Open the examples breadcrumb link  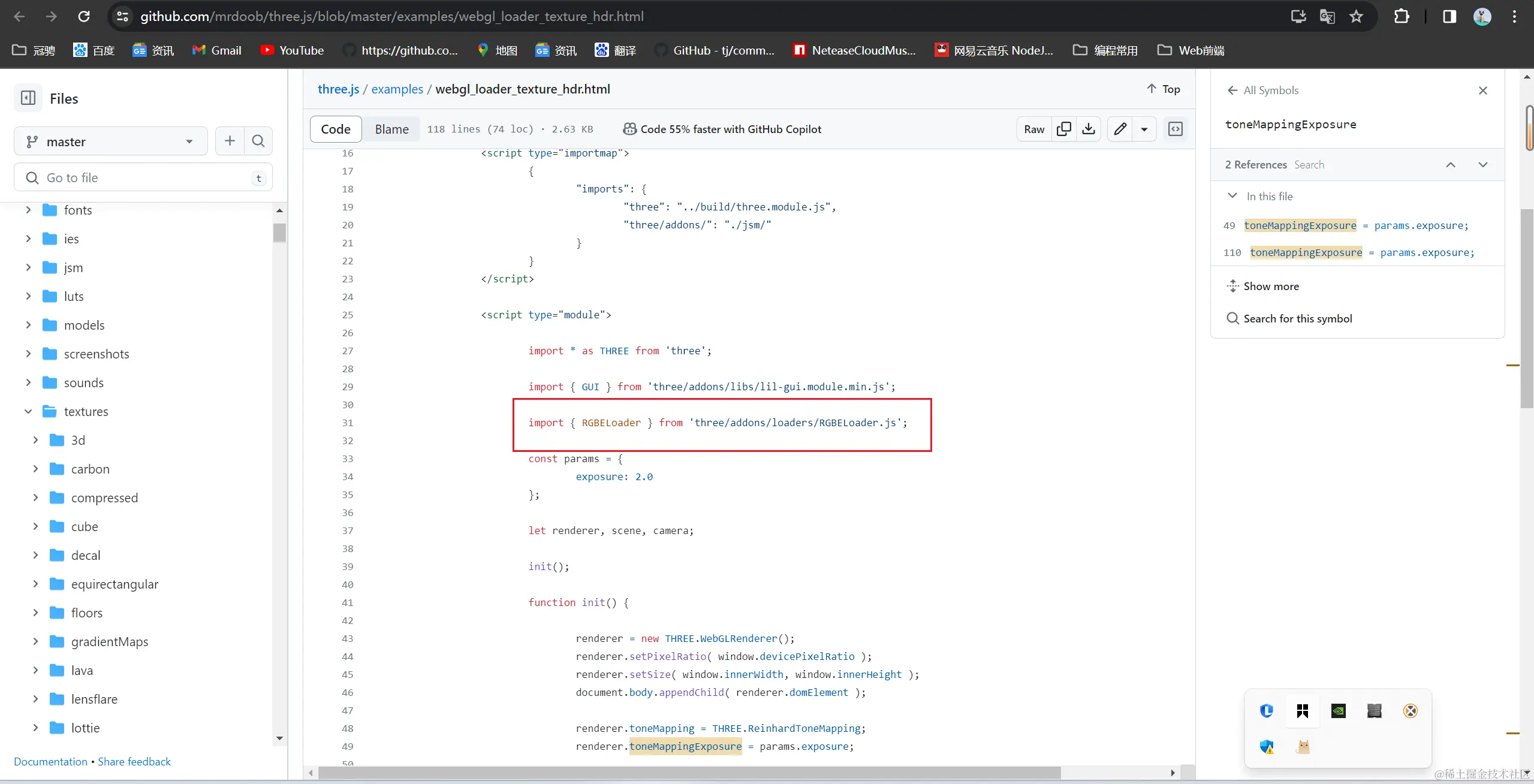point(397,89)
